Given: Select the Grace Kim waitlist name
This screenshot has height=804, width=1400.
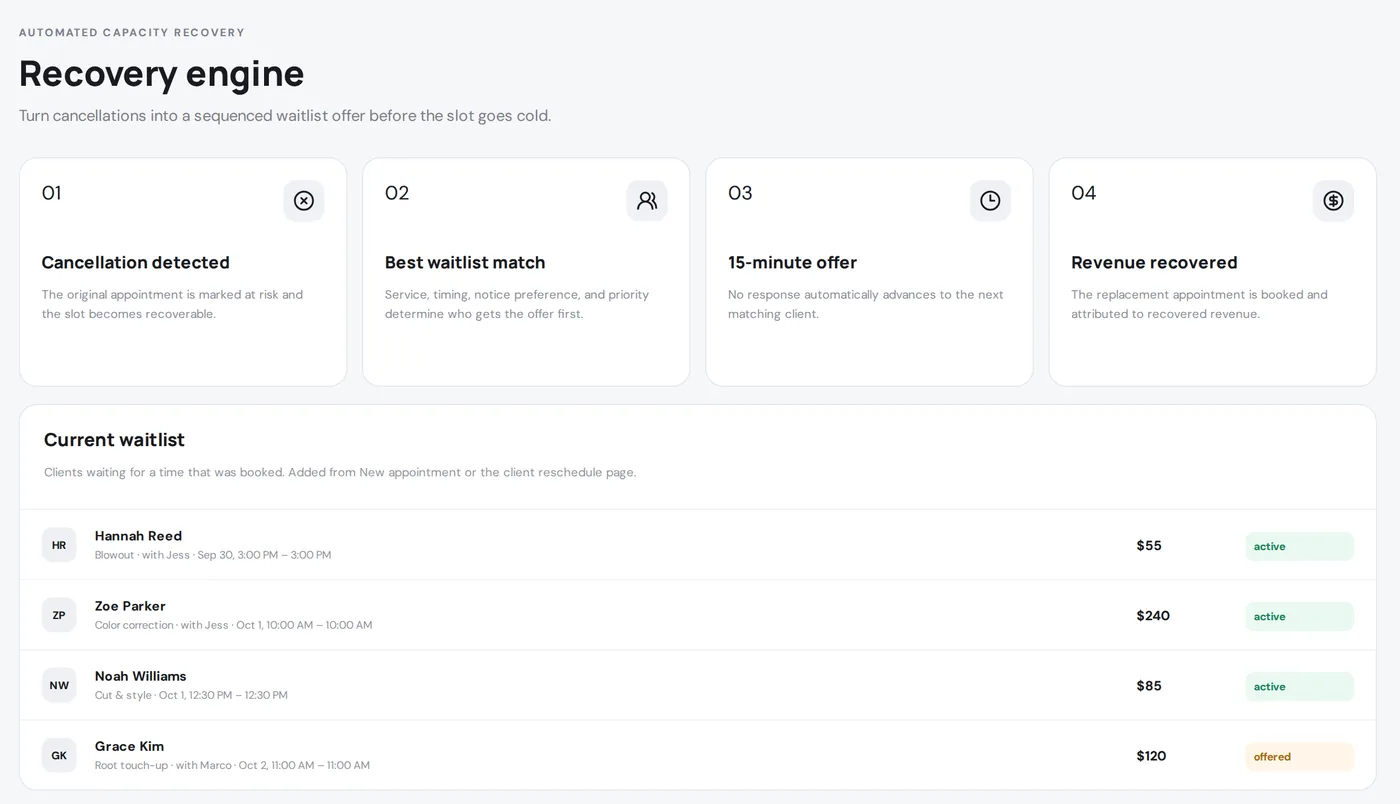Looking at the screenshot, I should click(x=129, y=746).
